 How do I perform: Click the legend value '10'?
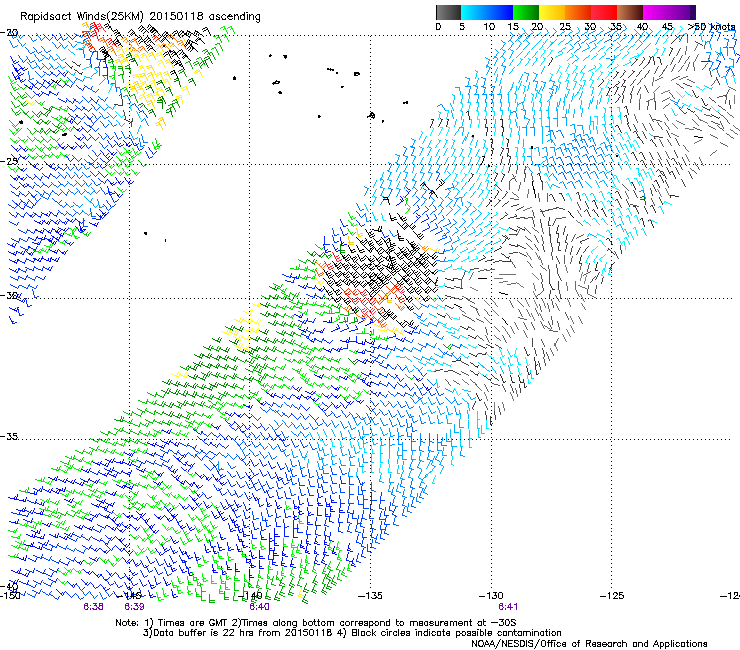coord(489,26)
